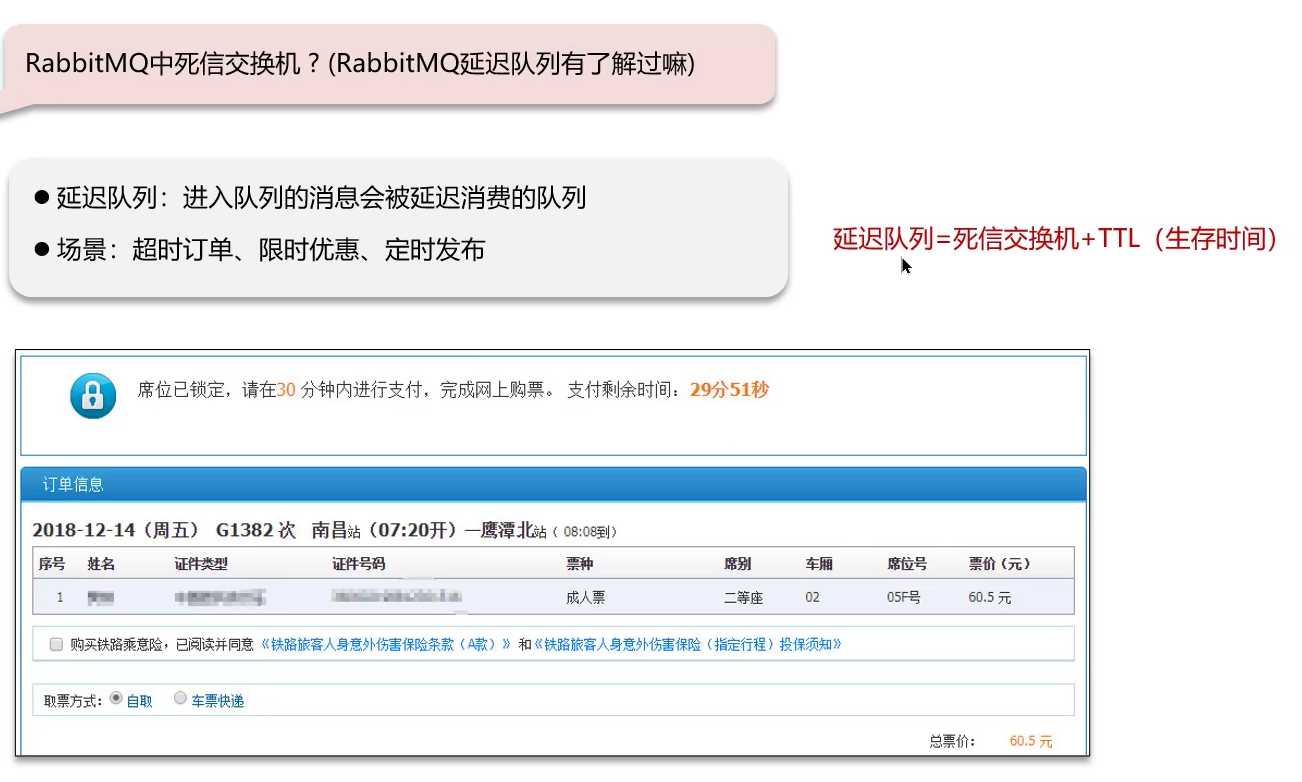Click the 席别 column header
This screenshot has width=1302, height=782.
(x=737, y=564)
